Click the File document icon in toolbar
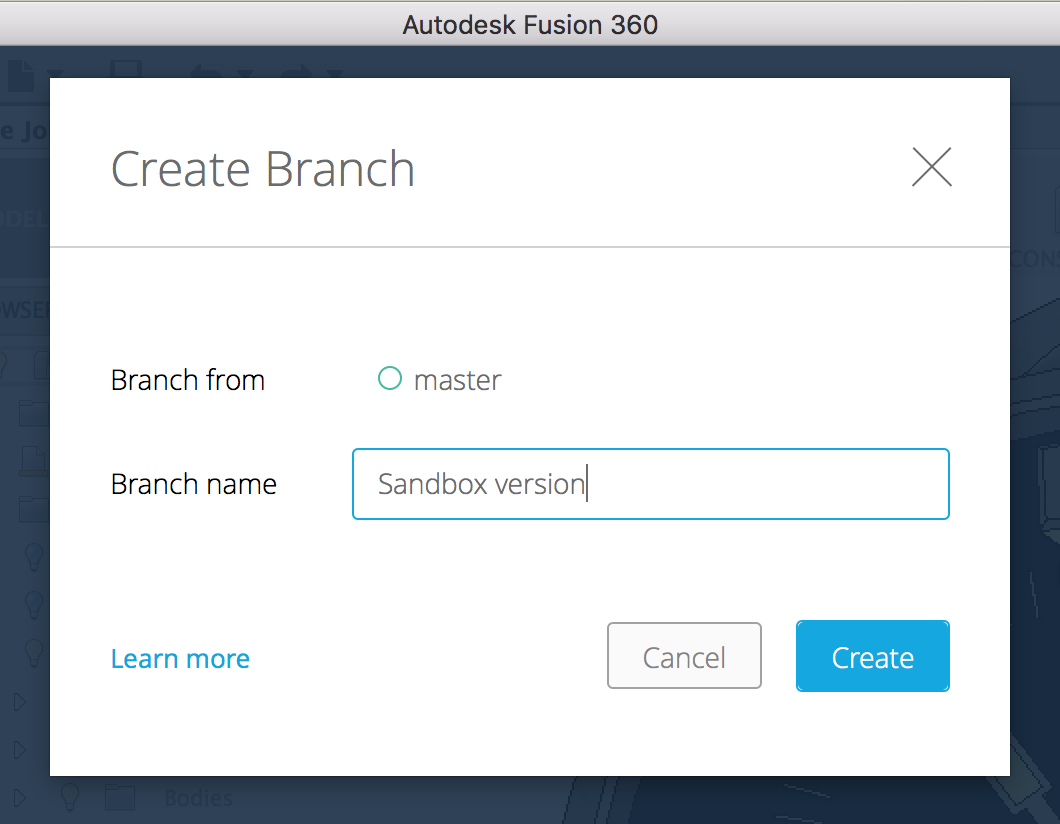Image resolution: width=1060 pixels, height=824 pixels. [x=21, y=74]
